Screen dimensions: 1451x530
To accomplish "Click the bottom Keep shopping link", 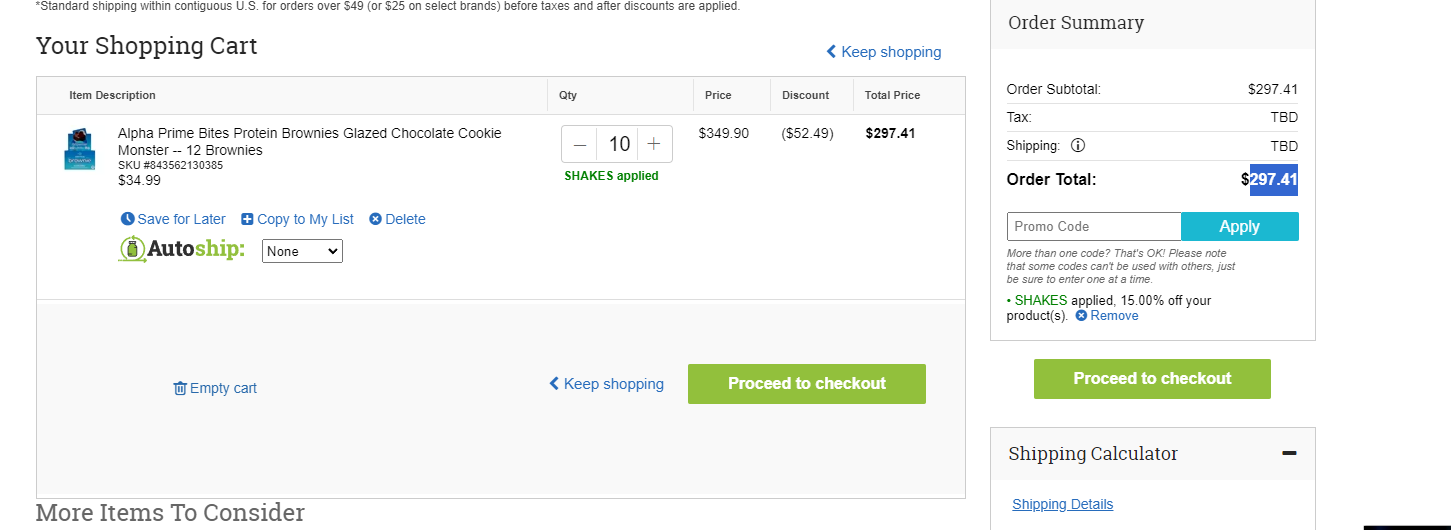I will point(606,384).
